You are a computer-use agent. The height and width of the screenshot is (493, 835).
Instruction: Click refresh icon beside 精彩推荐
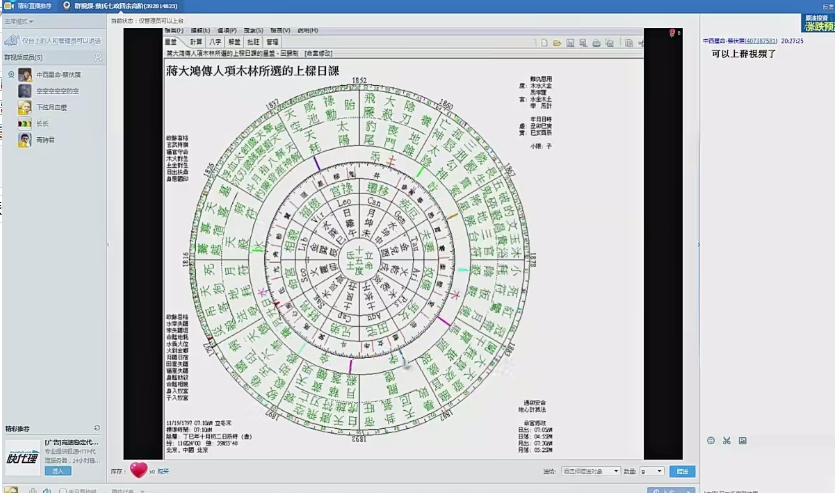[97, 428]
